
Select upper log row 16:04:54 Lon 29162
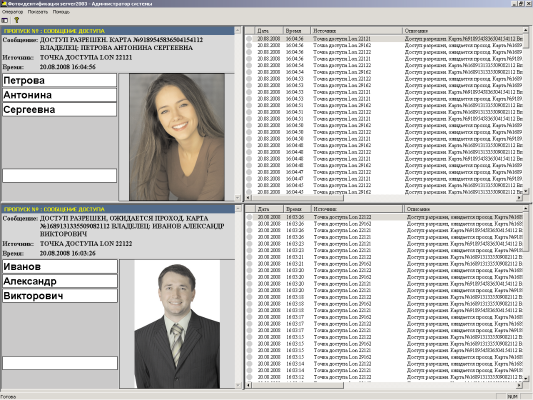click(x=384, y=72)
